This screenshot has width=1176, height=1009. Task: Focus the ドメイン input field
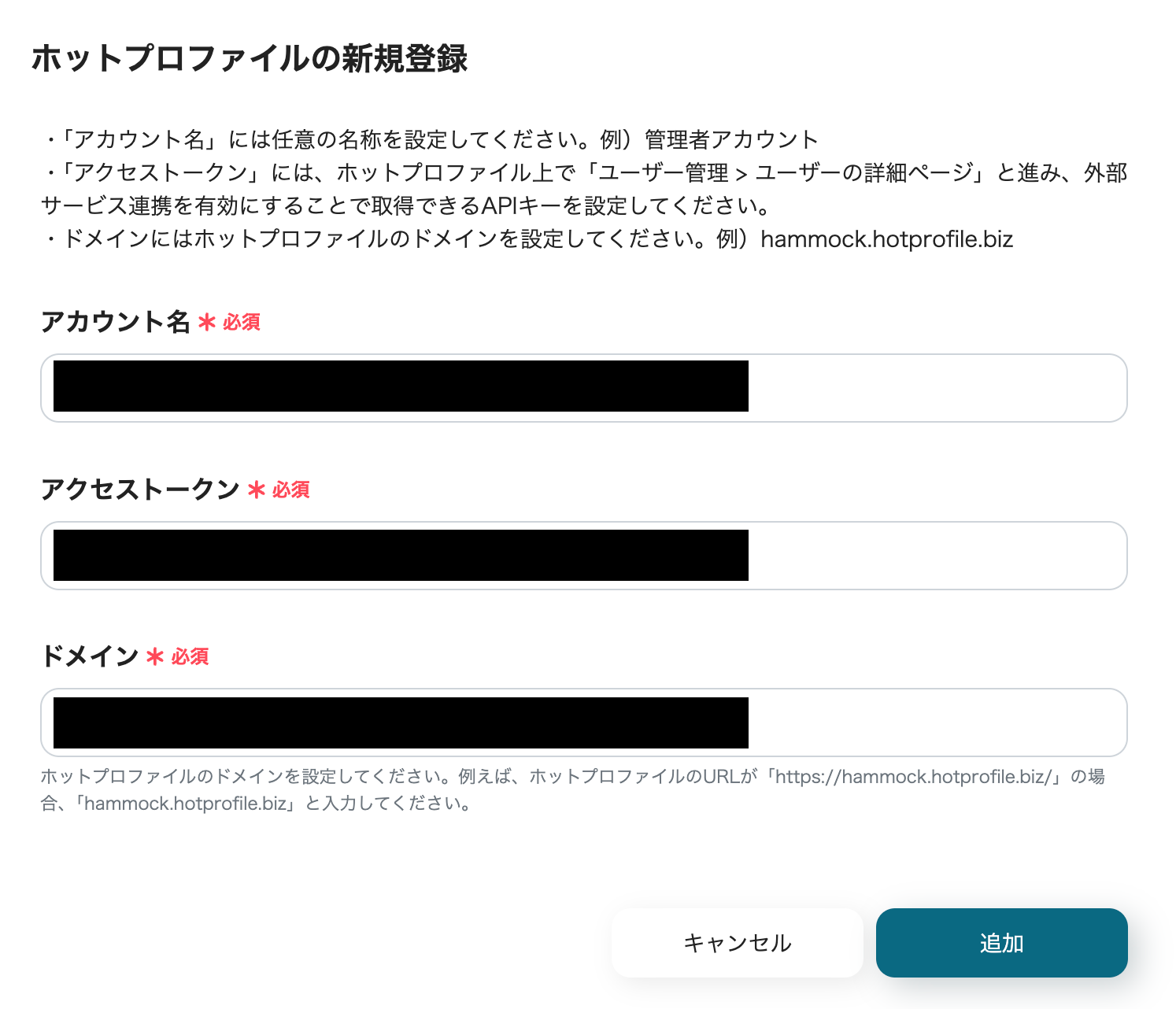coord(584,723)
